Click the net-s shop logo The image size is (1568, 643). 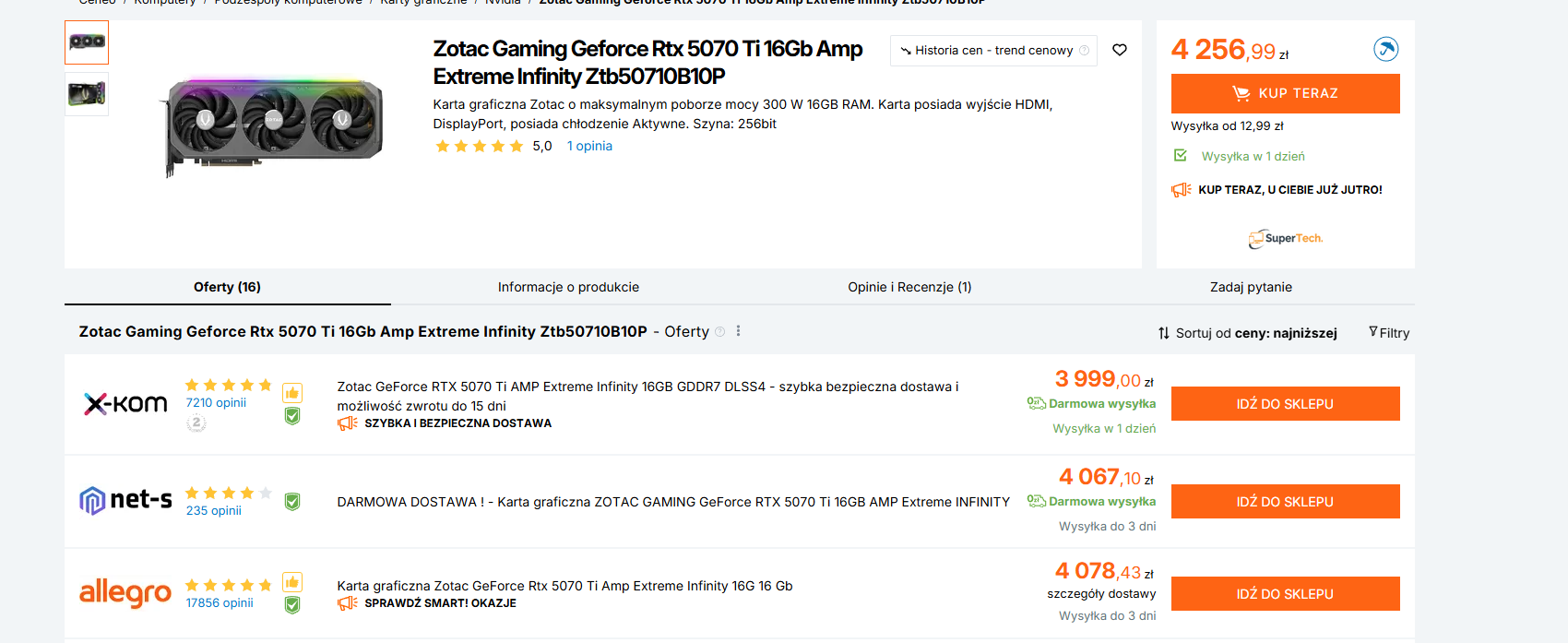point(125,500)
